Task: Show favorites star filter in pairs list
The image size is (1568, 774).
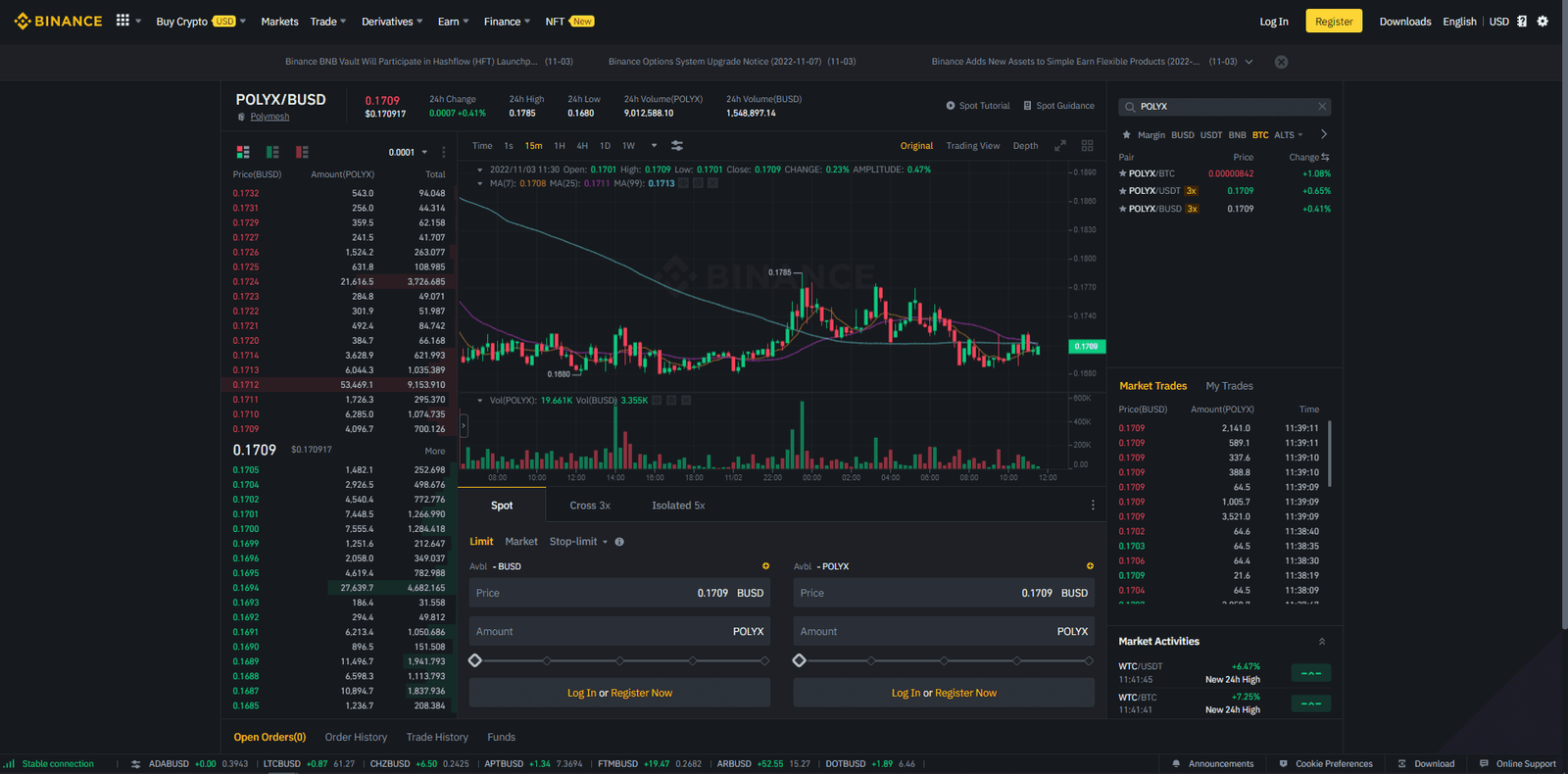Action: (1127, 134)
